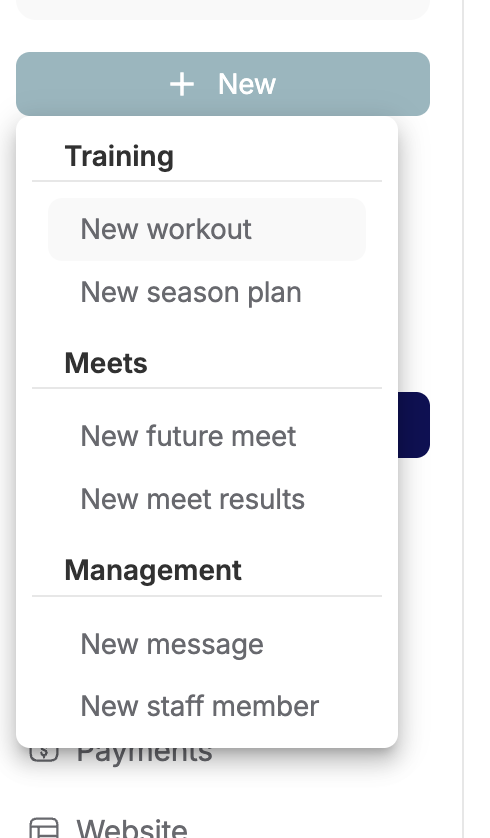Click the divider line beneath Training heading
This screenshot has width=490, height=838.
click(x=207, y=181)
